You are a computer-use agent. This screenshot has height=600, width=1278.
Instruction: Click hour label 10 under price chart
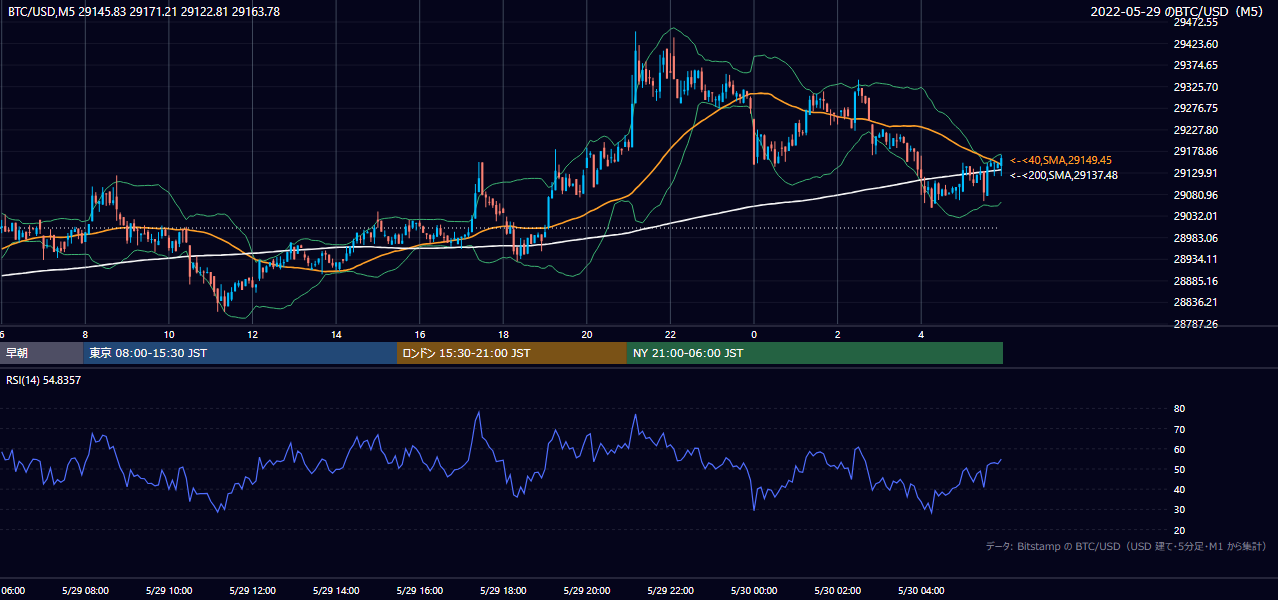[169, 335]
